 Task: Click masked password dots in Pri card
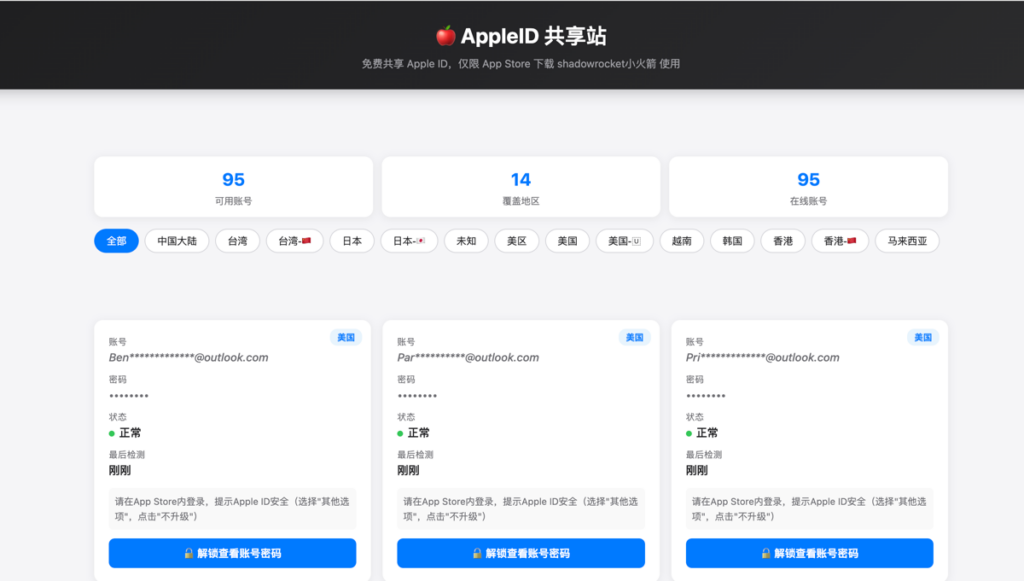click(706, 396)
